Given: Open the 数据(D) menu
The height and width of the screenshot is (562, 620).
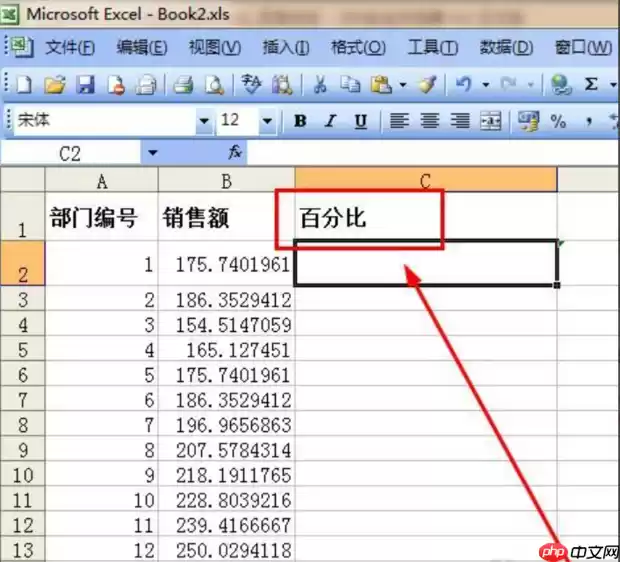Looking at the screenshot, I should click(507, 48).
